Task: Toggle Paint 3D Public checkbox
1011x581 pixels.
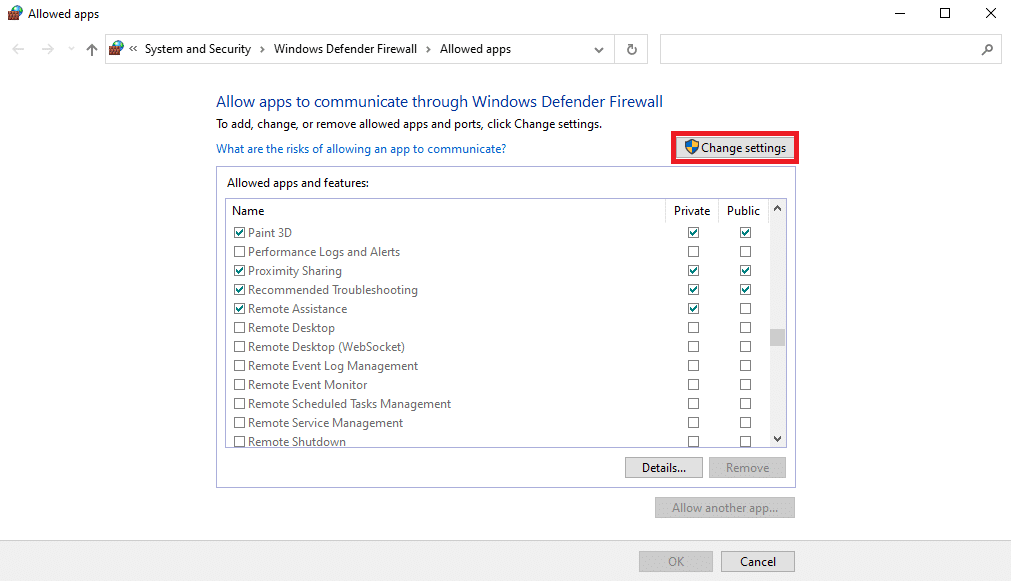Action: click(x=745, y=232)
